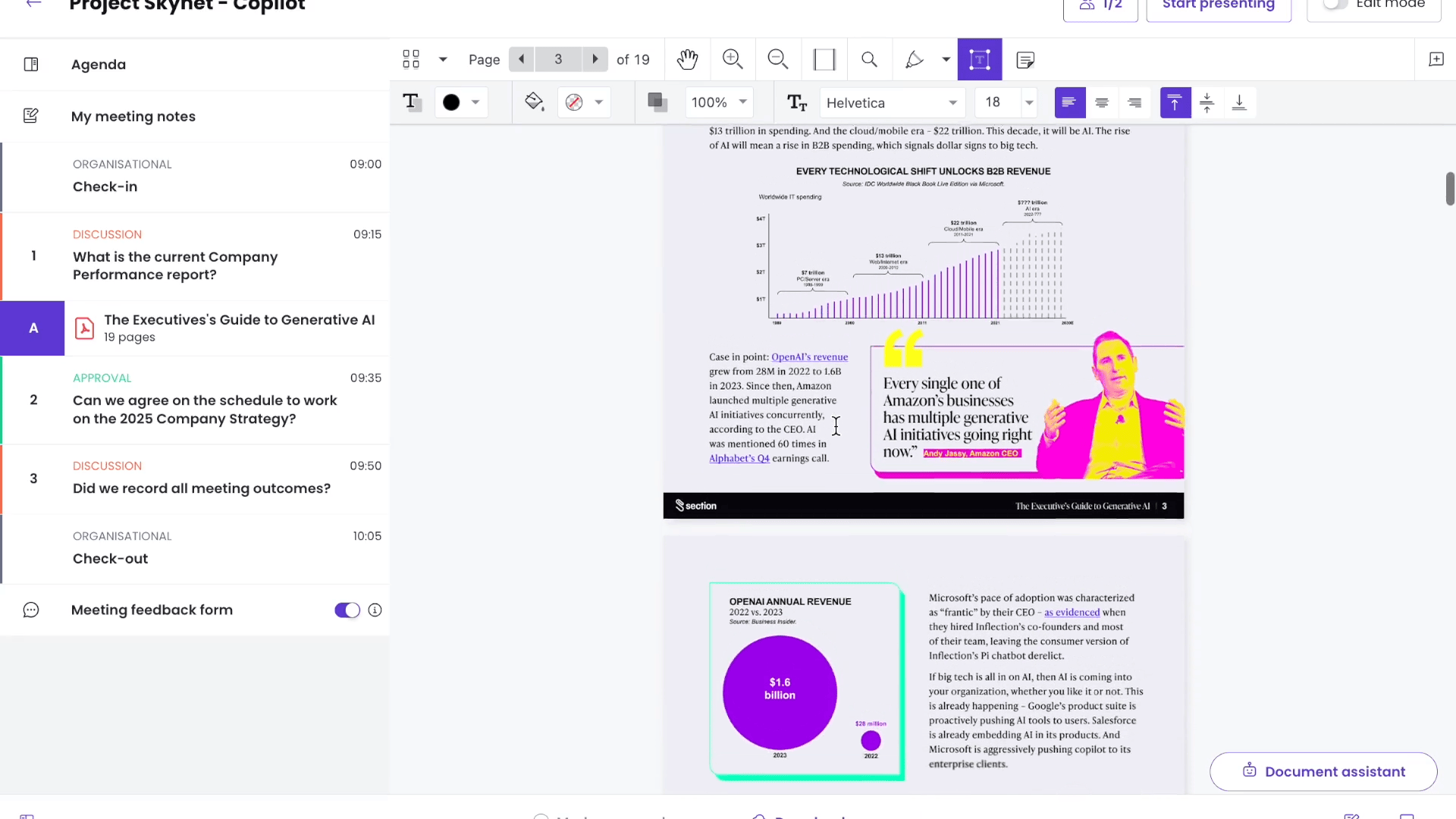Click the fill color bucket icon
Screen dimensions: 1456x819
click(534, 102)
